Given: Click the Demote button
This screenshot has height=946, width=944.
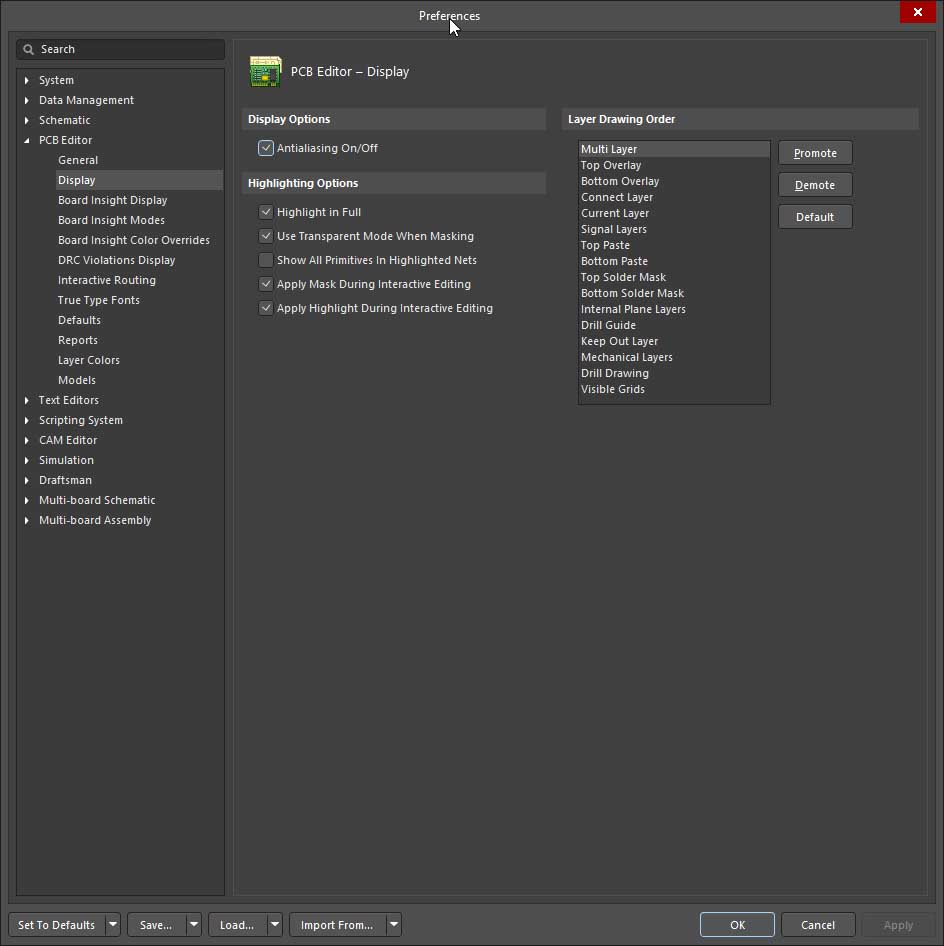Looking at the screenshot, I should (x=815, y=185).
